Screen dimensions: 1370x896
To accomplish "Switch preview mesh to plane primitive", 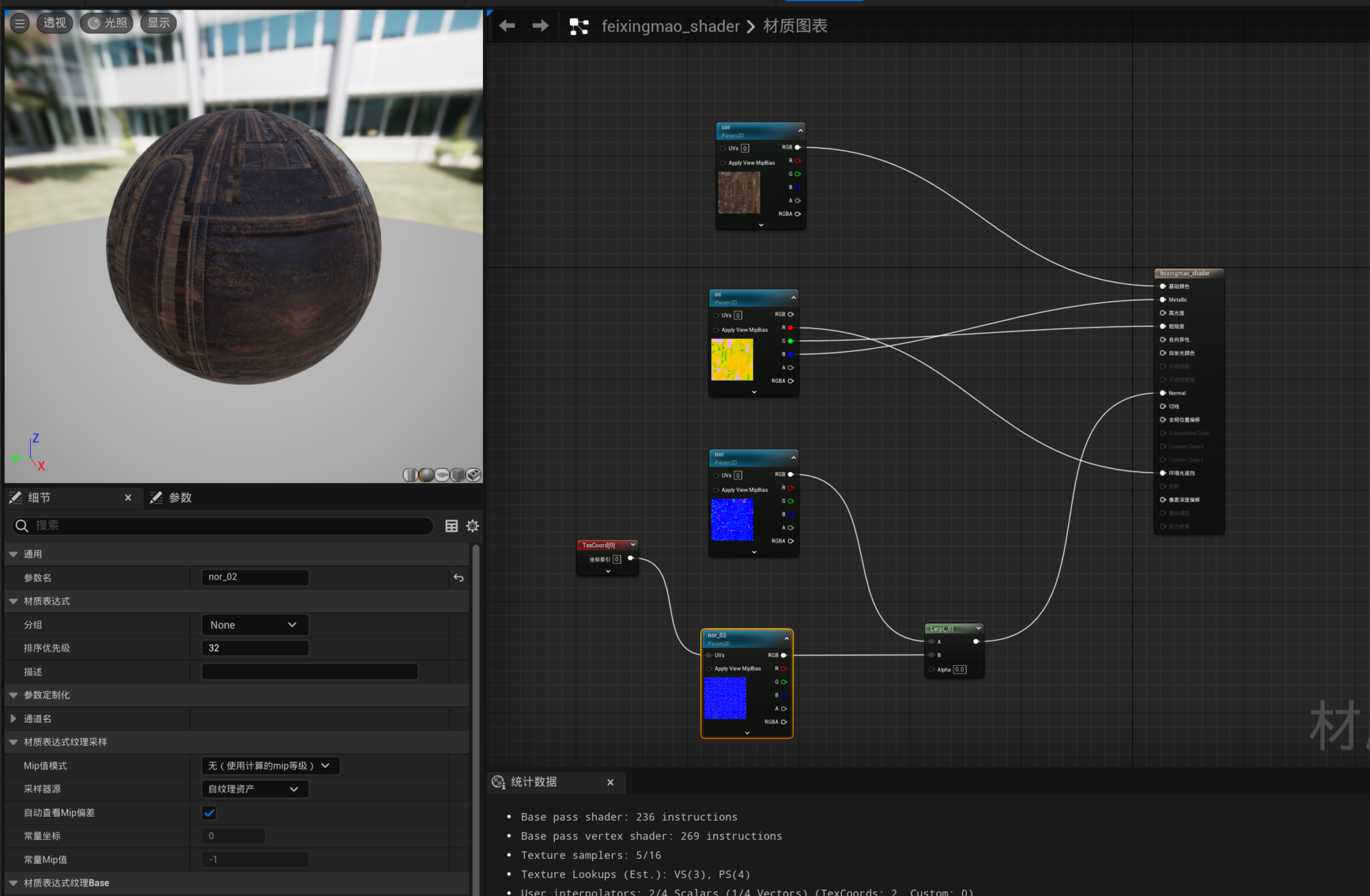I will pyautogui.click(x=442, y=475).
